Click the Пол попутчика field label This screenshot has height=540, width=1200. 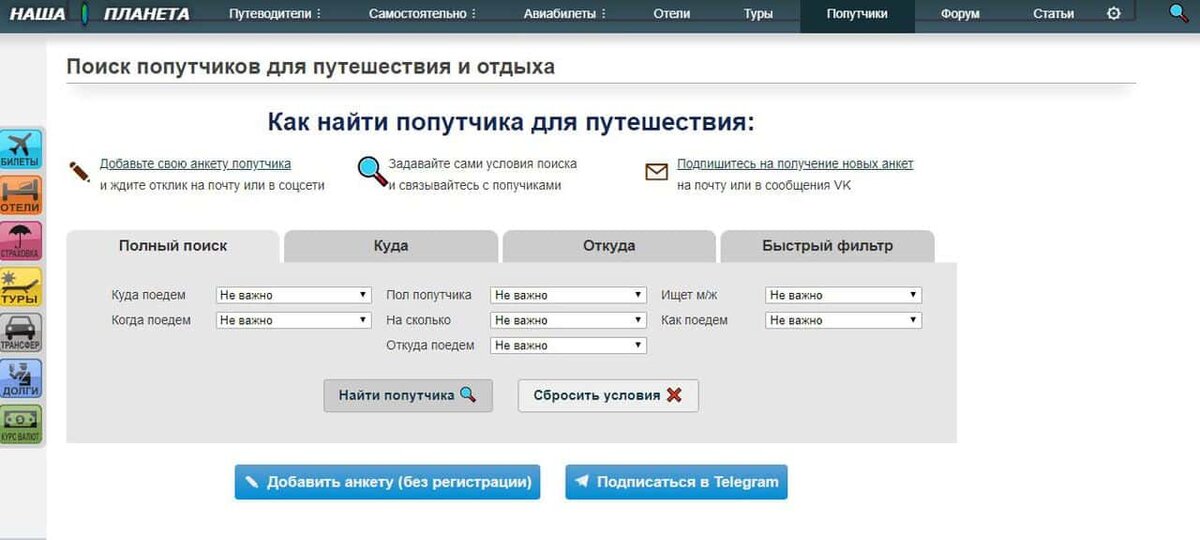(429, 295)
